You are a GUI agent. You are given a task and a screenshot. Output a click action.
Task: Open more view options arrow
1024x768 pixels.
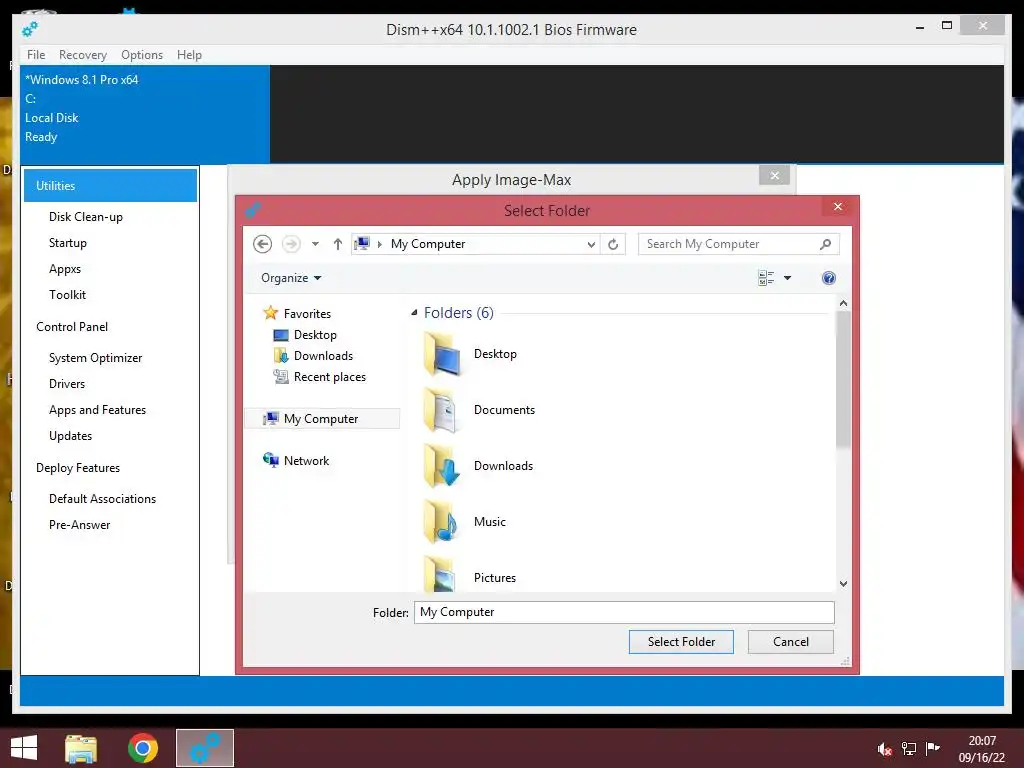788,278
